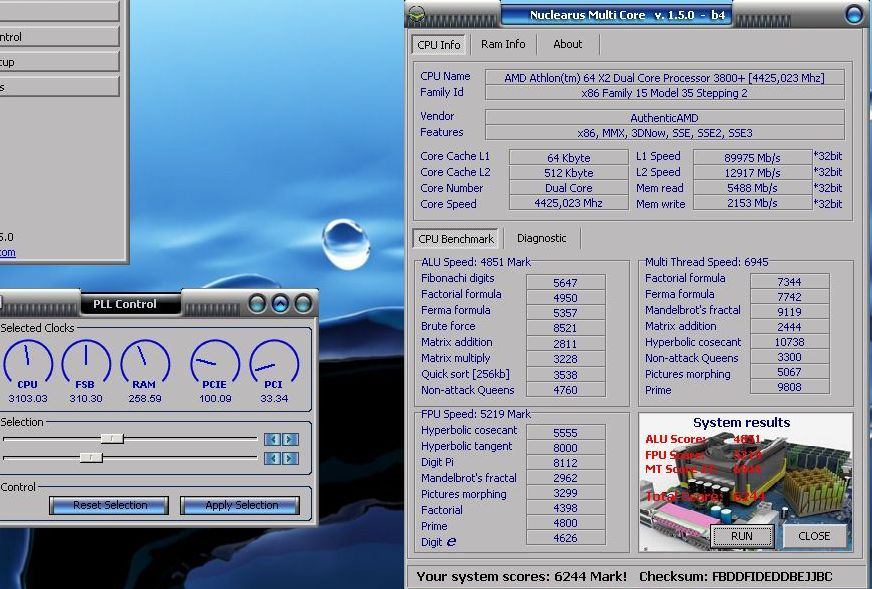Click the CPU clock value 3103.03
872x589 pixels.
point(28,398)
